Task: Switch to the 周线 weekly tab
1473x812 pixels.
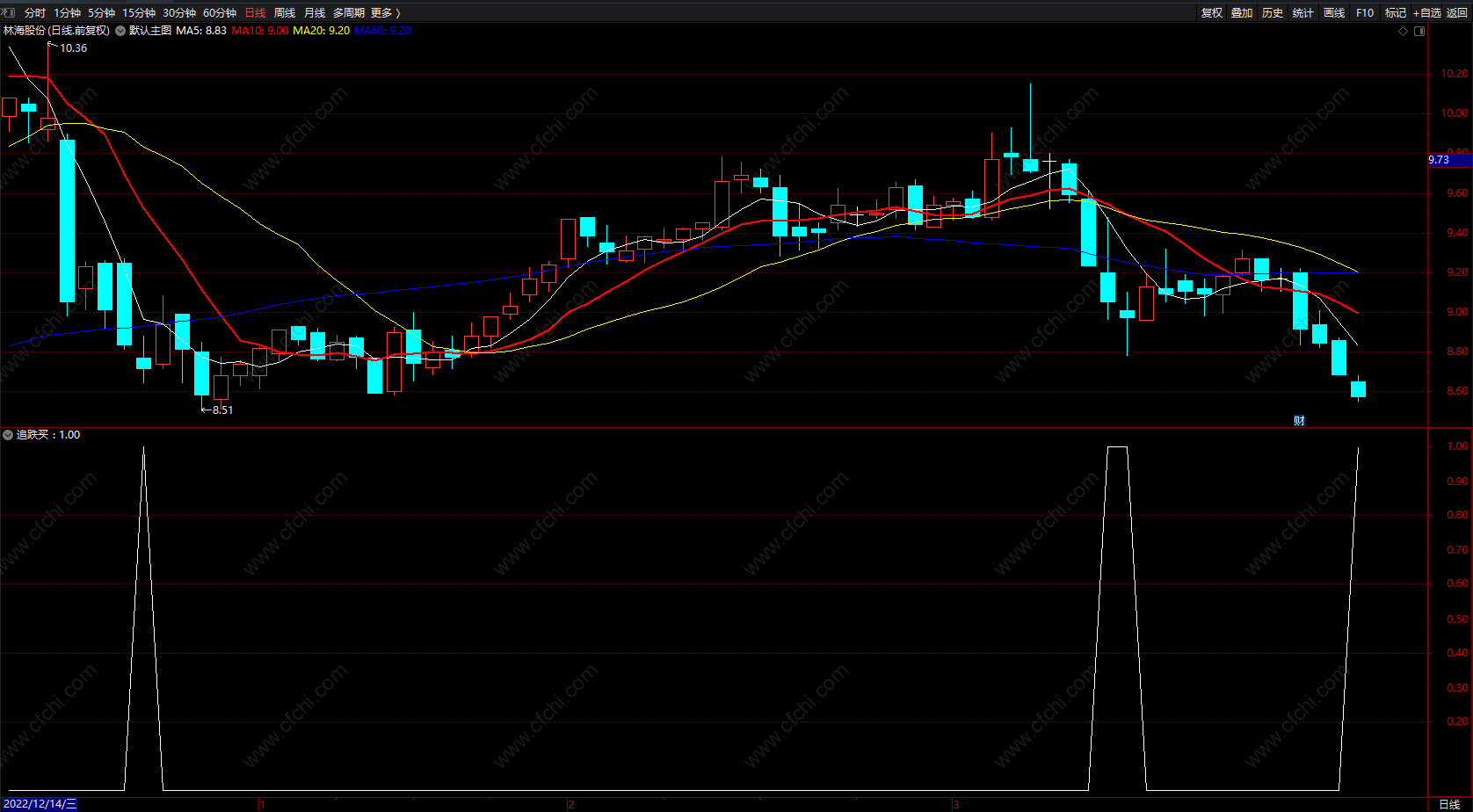Action: tap(285, 12)
